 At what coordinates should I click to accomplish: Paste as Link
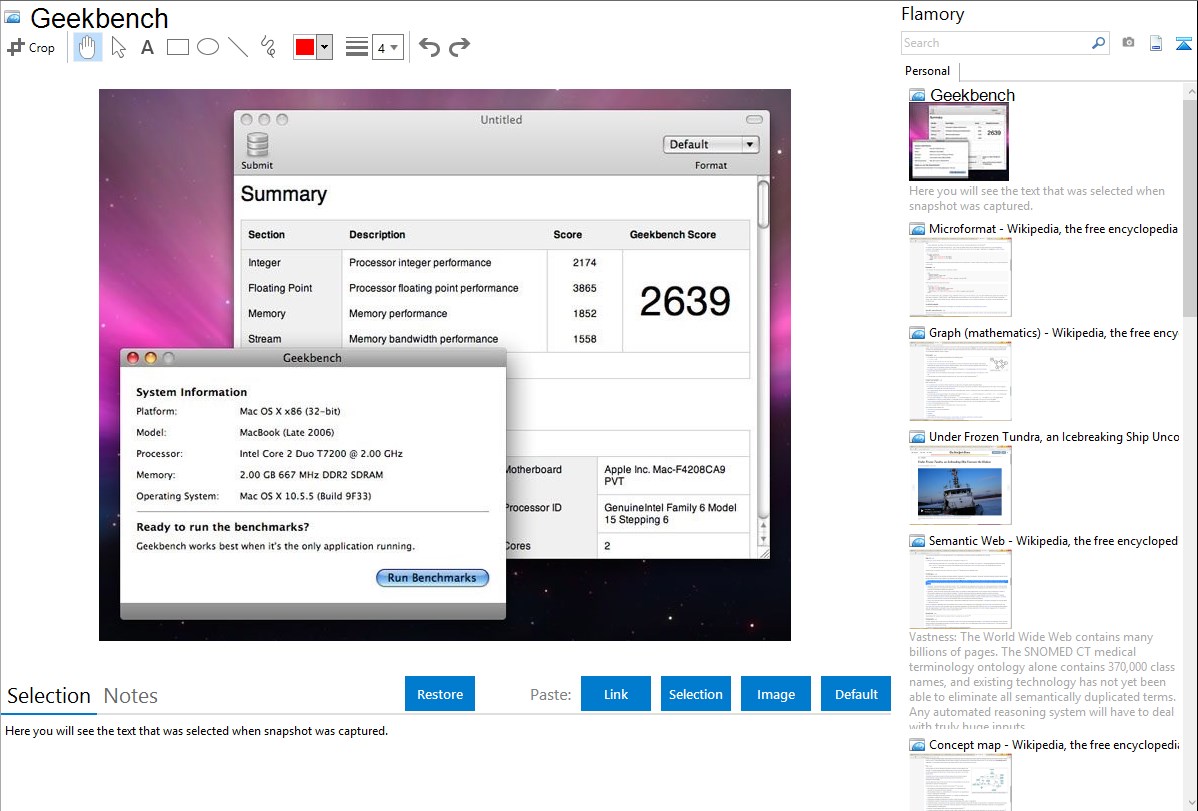pos(616,694)
